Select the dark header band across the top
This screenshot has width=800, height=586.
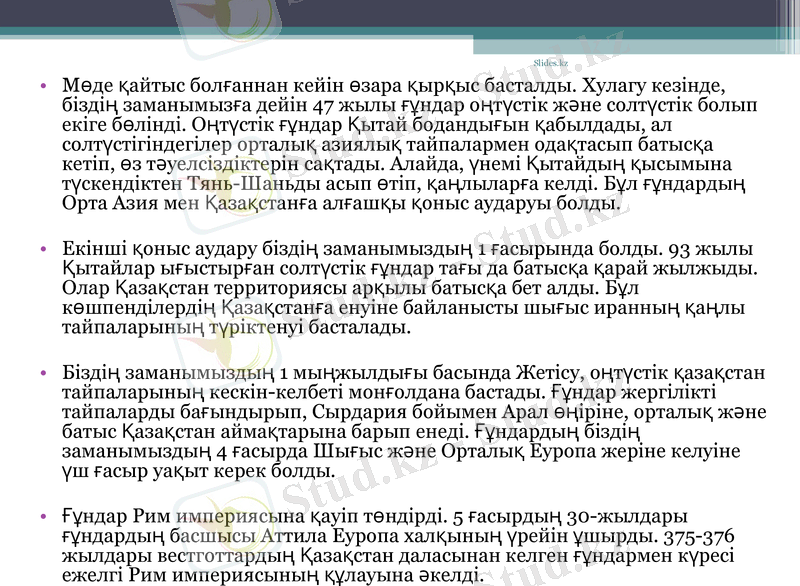400,15
